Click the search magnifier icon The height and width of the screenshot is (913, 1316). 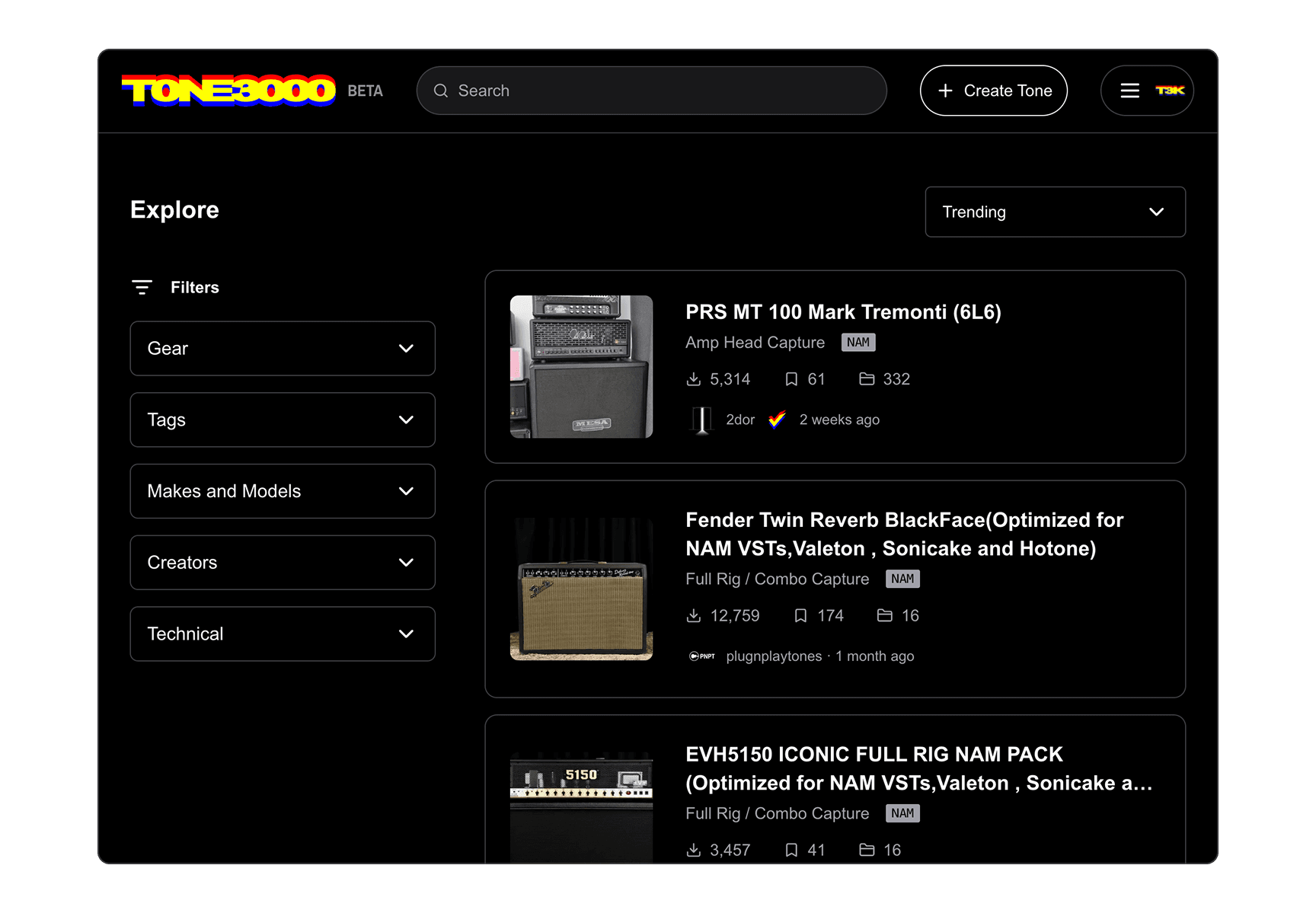[441, 91]
